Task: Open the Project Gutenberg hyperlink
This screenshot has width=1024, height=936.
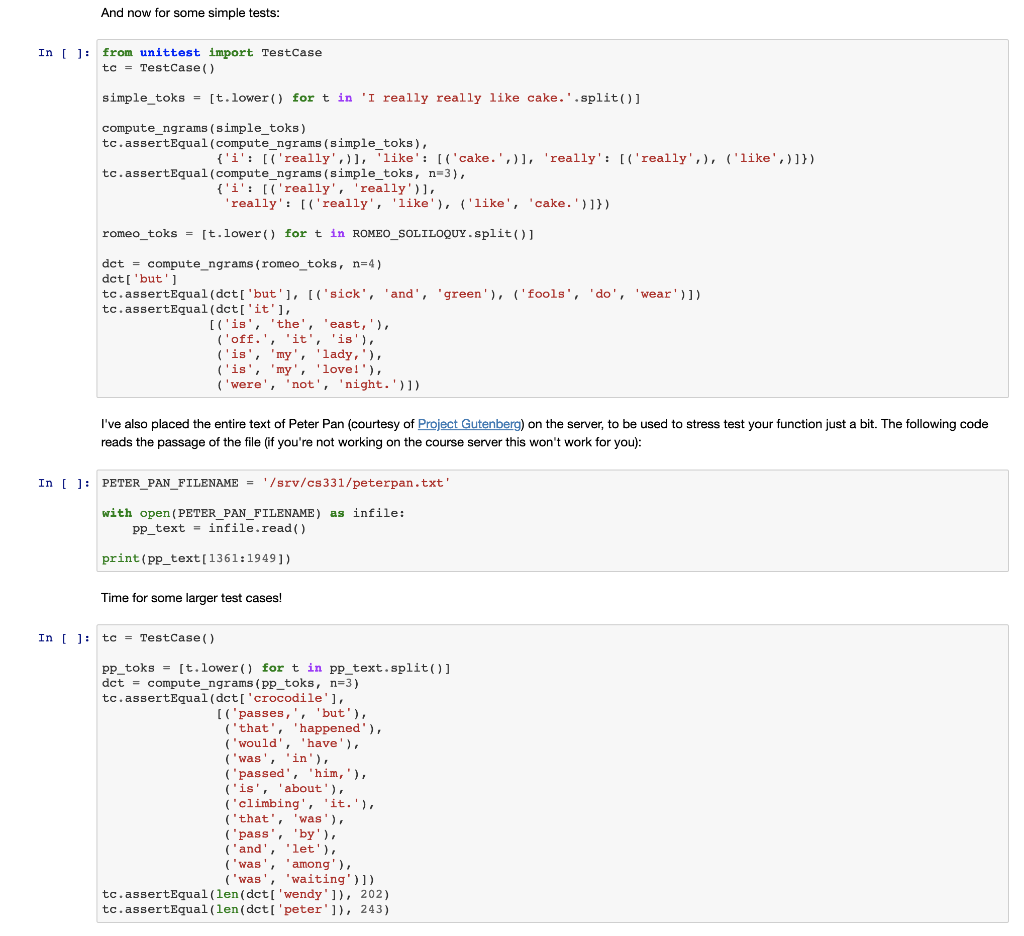Action: click(x=468, y=423)
